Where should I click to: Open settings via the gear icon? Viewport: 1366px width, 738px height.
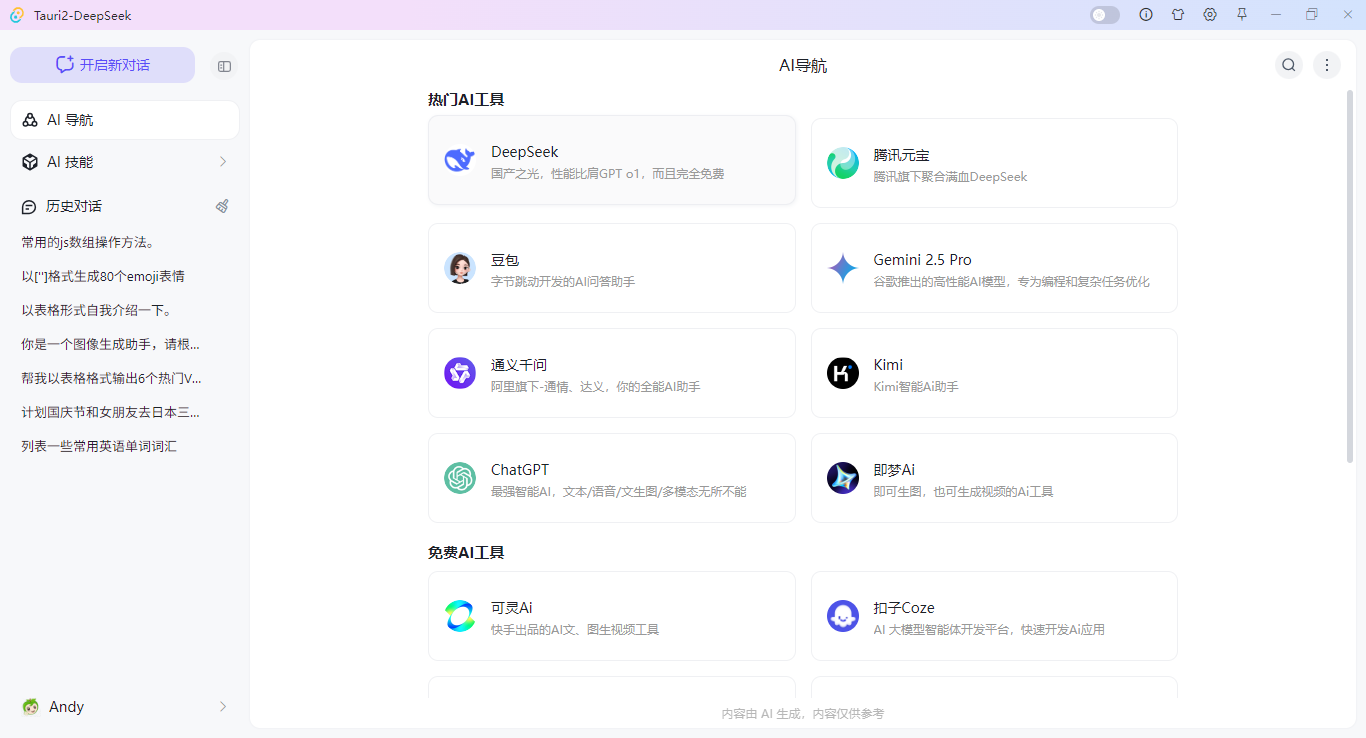[1210, 14]
